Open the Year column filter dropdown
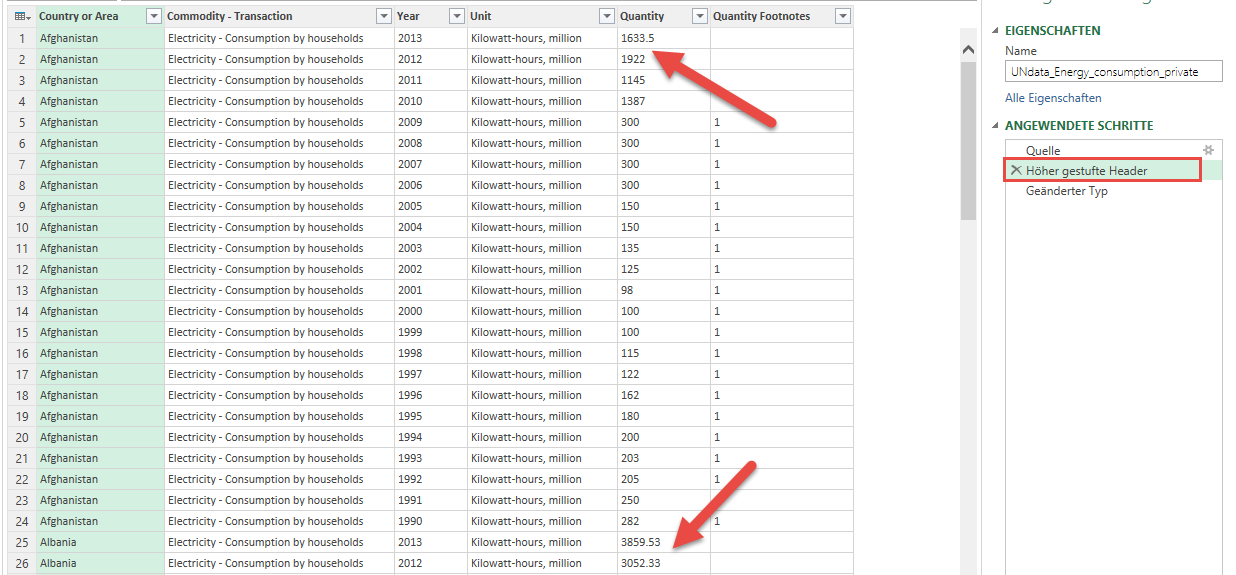 coord(456,16)
